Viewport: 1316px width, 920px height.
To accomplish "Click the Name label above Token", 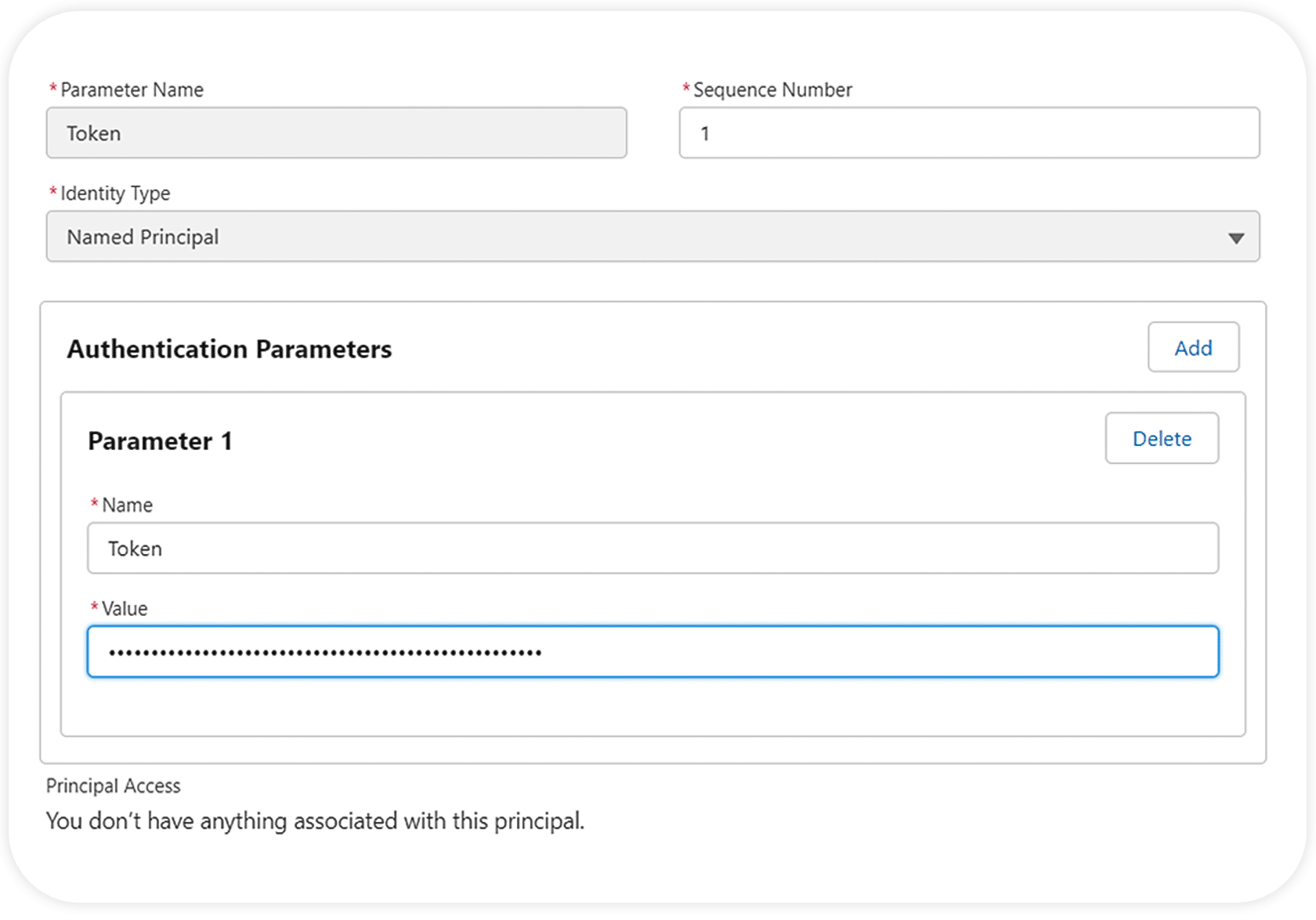I will point(127,505).
